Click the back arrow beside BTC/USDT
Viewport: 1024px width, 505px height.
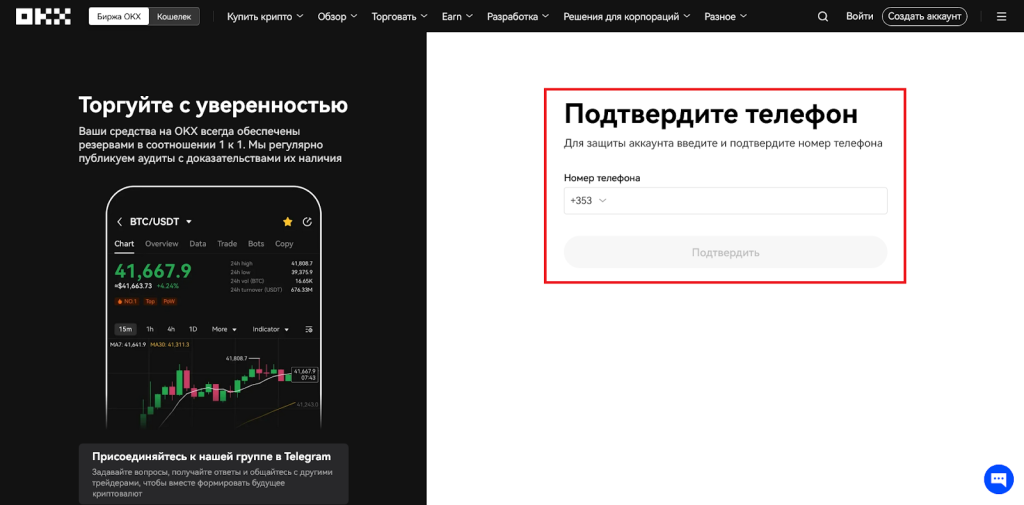tap(120, 221)
